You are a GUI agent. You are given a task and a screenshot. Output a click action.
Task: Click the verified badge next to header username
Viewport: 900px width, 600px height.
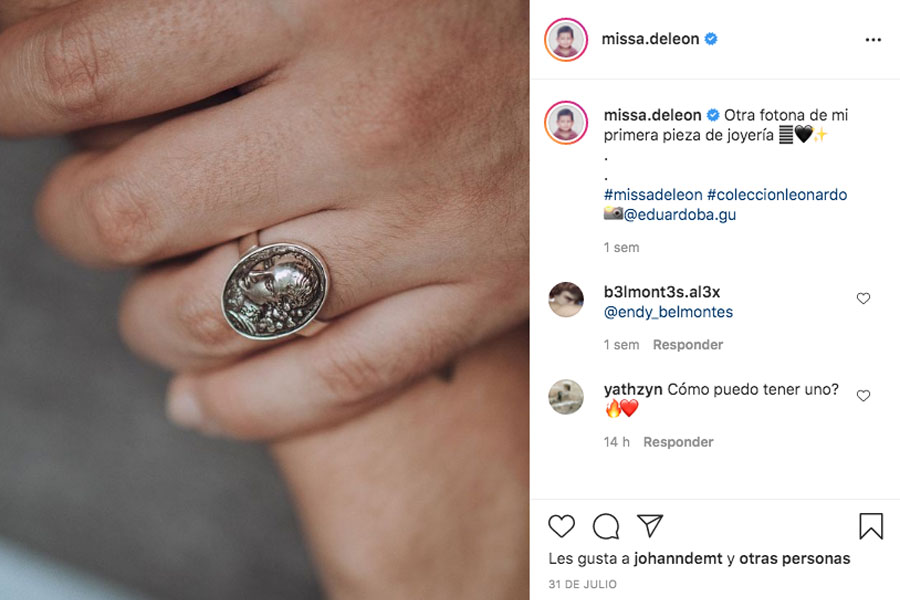click(x=711, y=38)
